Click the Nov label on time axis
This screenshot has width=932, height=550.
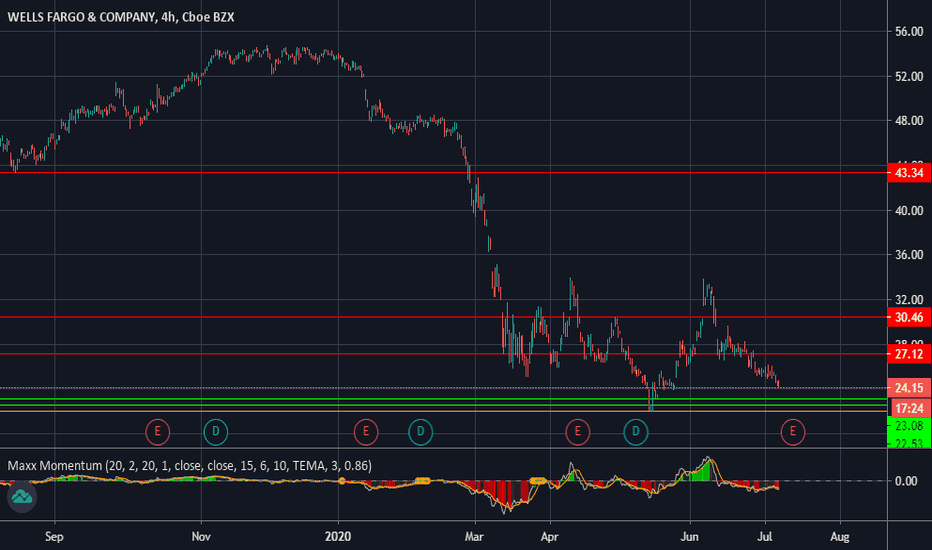(x=201, y=536)
